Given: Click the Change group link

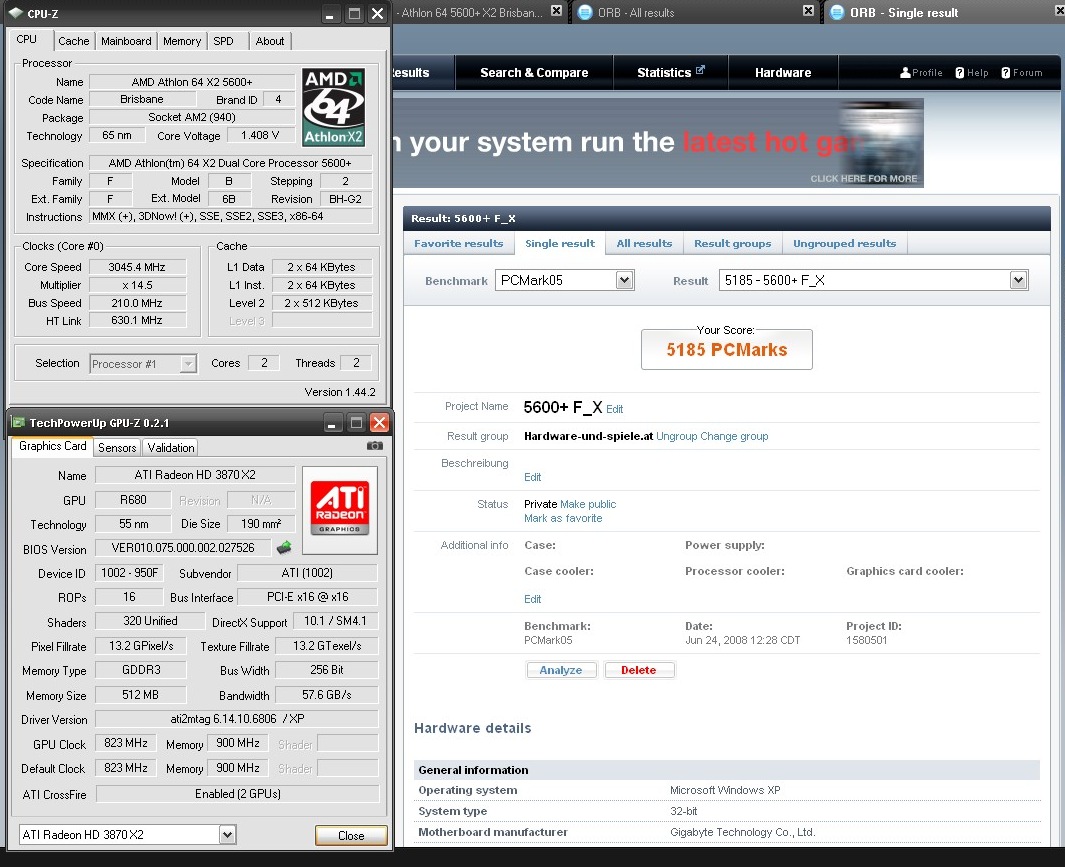Looking at the screenshot, I should point(734,436).
